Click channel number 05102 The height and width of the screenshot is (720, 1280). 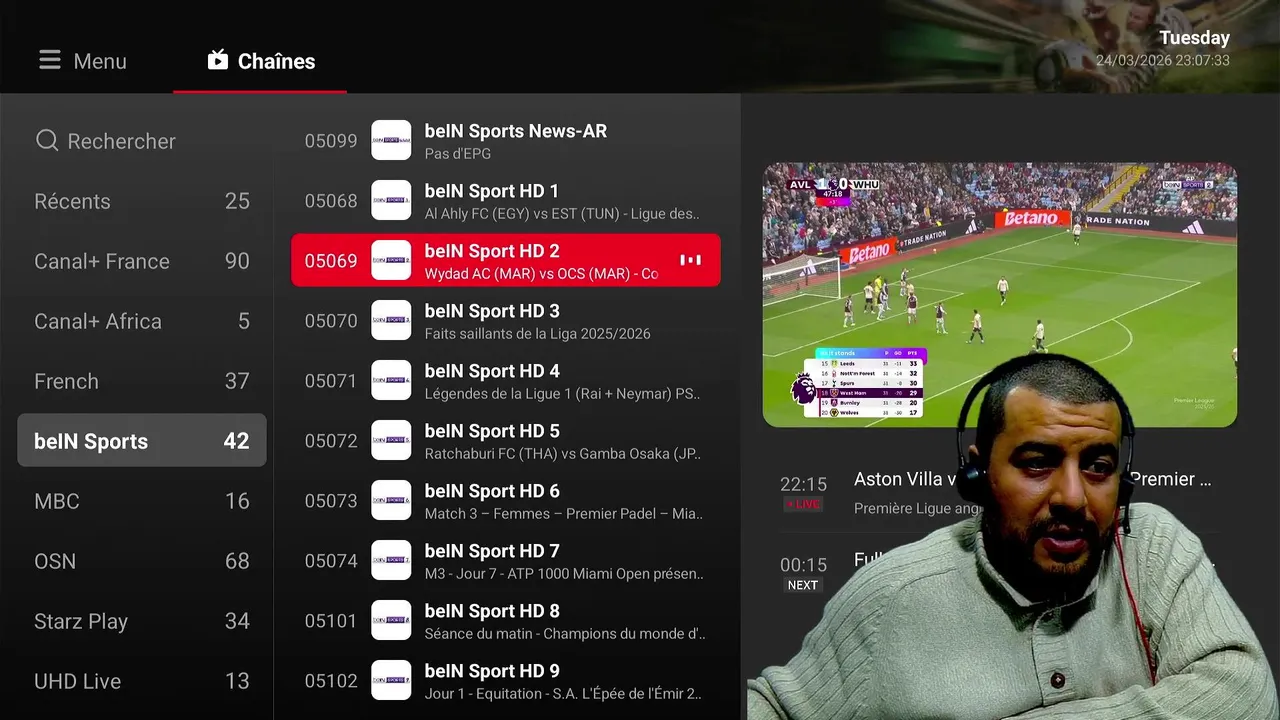click(331, 681)
